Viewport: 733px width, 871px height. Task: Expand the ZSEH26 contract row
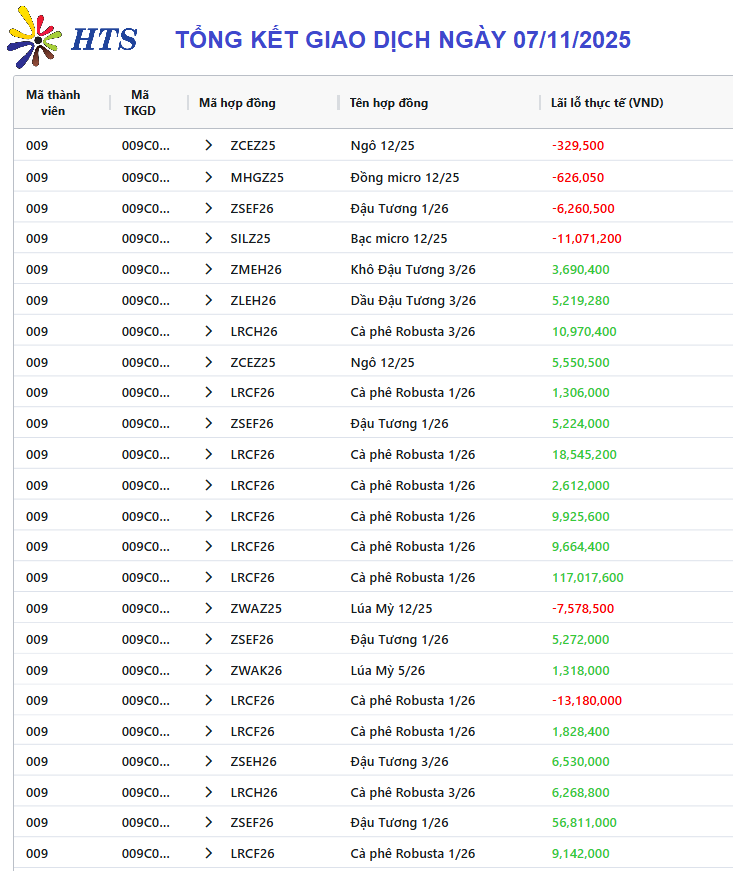click(209, 762)
